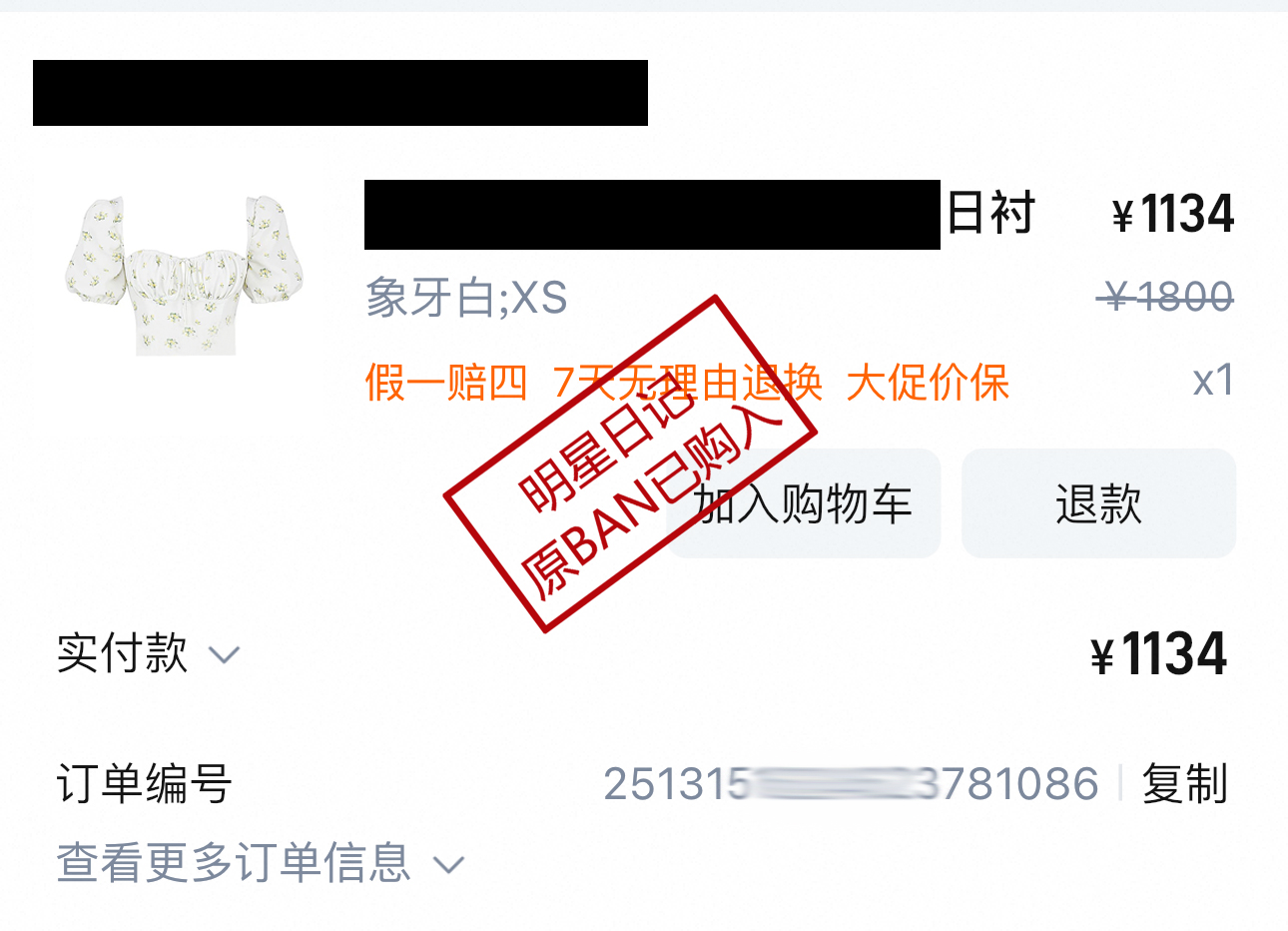Click the 订单编号 label
The image size is (1288, 931).
[x=145, y=783]
